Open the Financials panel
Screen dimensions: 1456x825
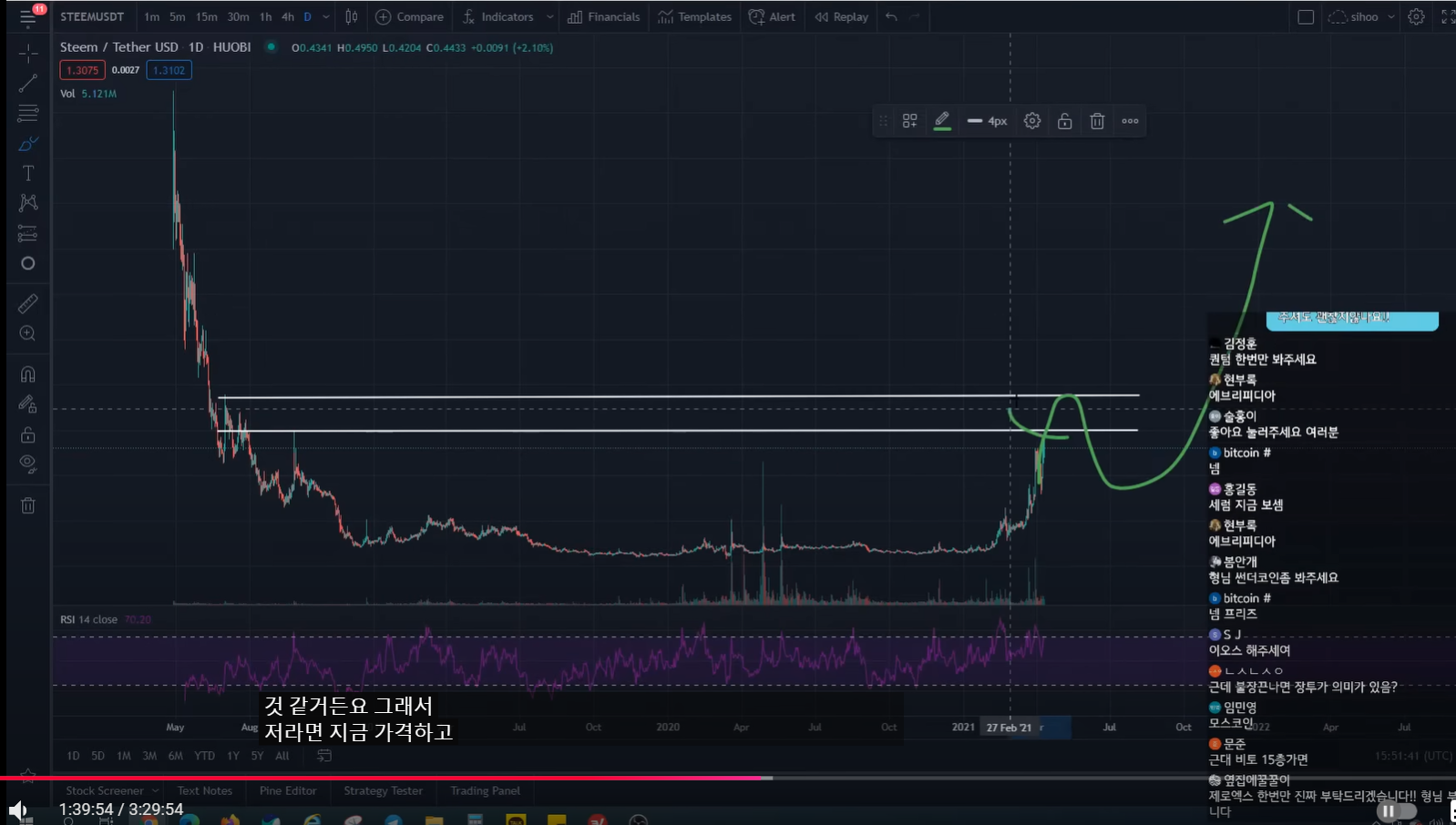603,16
